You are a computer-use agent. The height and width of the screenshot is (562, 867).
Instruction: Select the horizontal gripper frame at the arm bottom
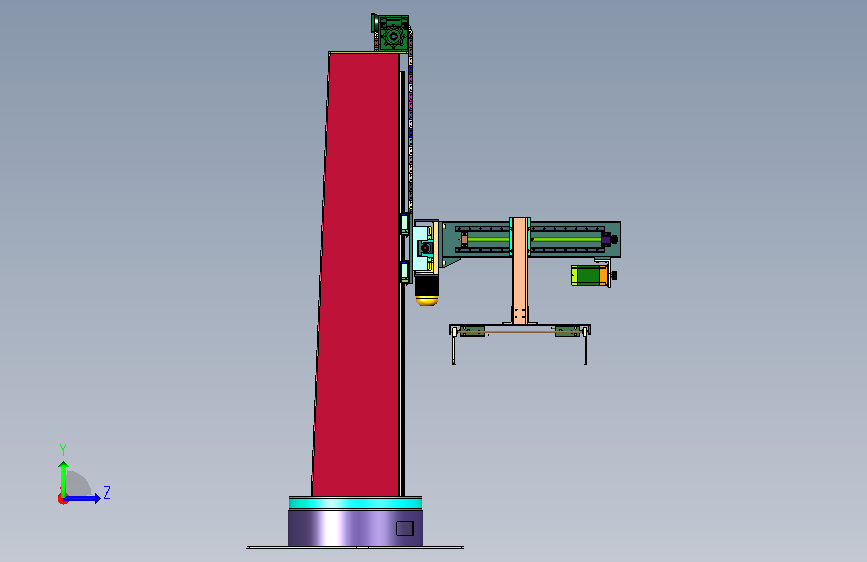(x=520, y=331)
